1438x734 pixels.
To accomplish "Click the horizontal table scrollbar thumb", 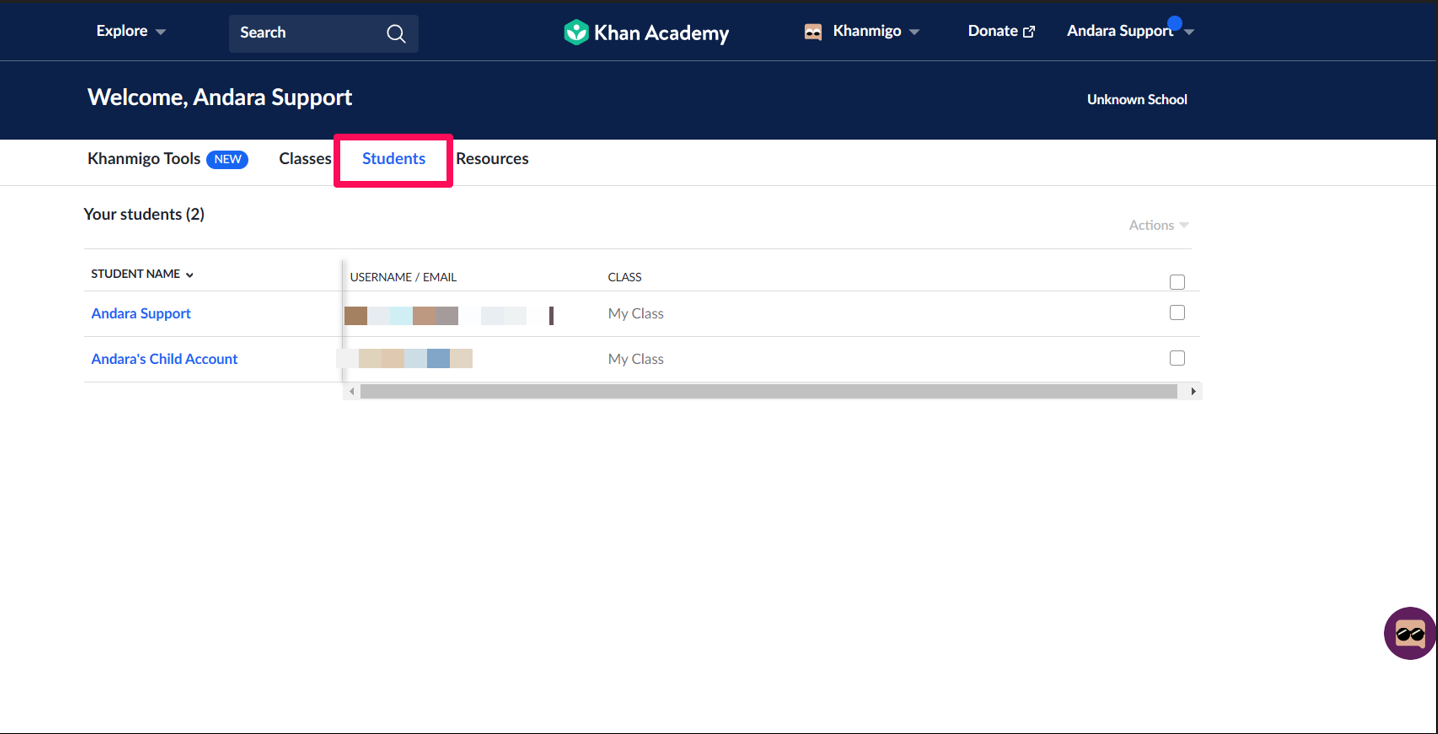I will pyautogui.click(x=768, y=391).
